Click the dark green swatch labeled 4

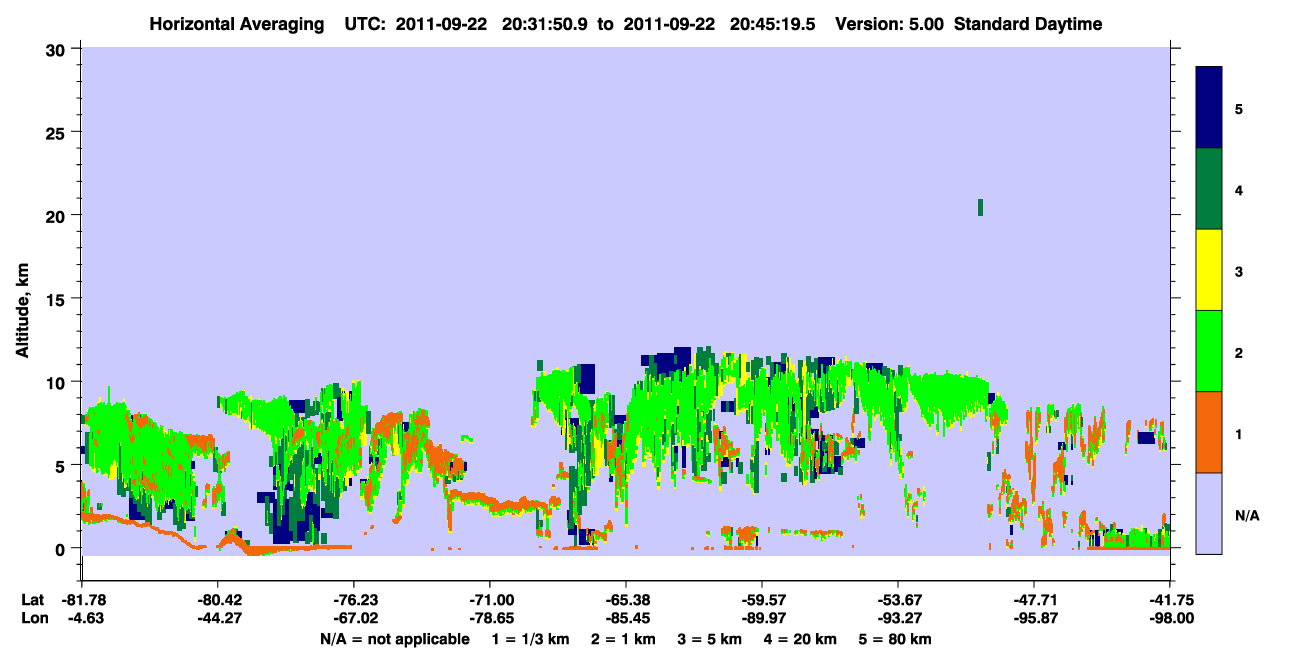click(x=1209, y=189)
